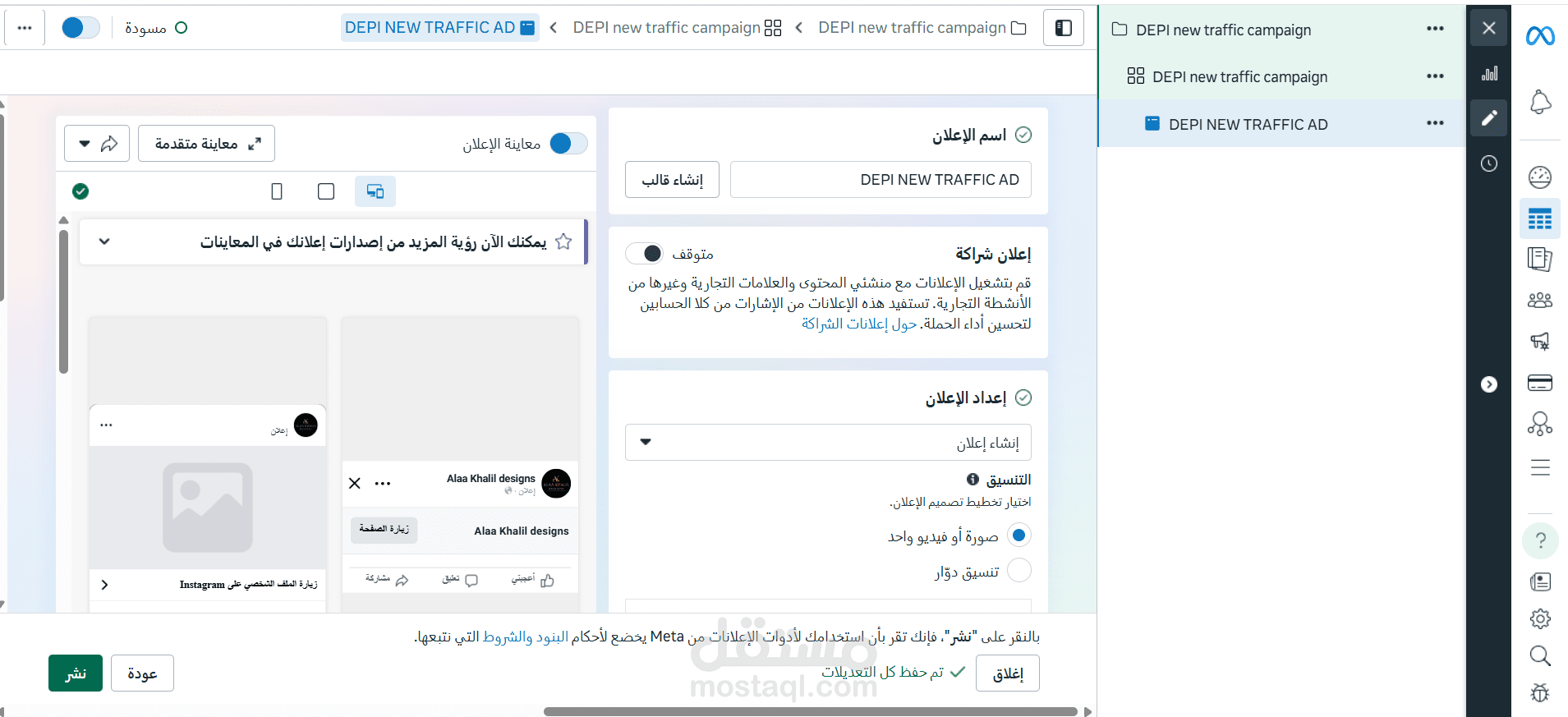Open billing credit card icon

1540,383
